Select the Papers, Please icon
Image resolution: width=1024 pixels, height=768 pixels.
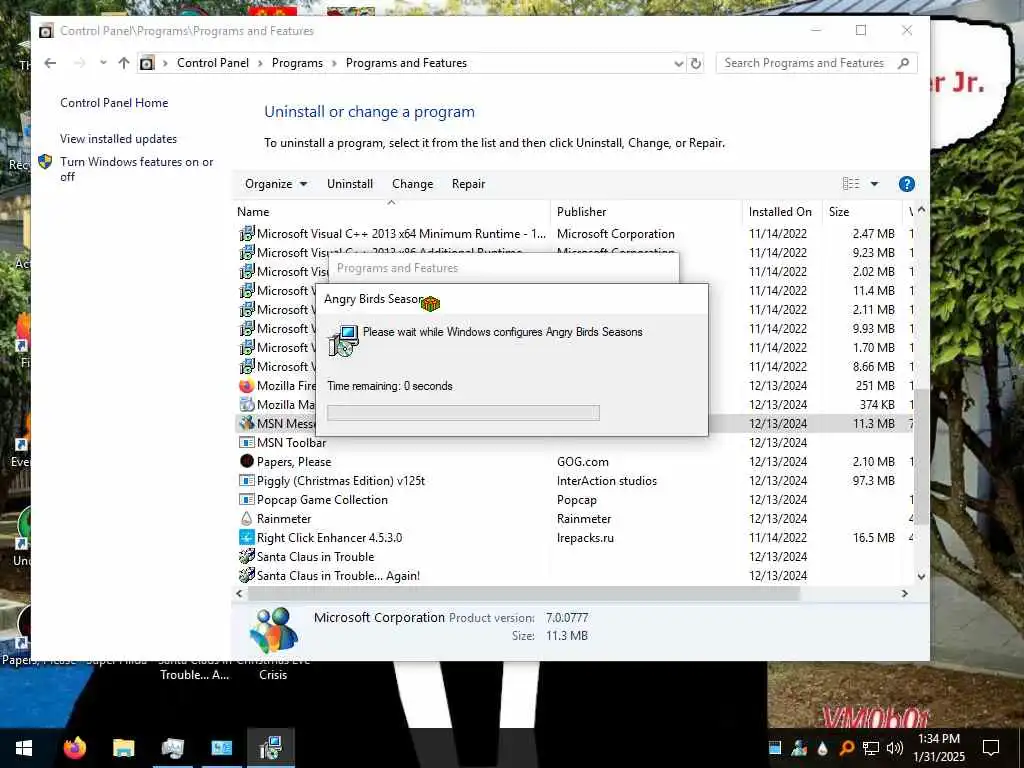coord(247,461)
